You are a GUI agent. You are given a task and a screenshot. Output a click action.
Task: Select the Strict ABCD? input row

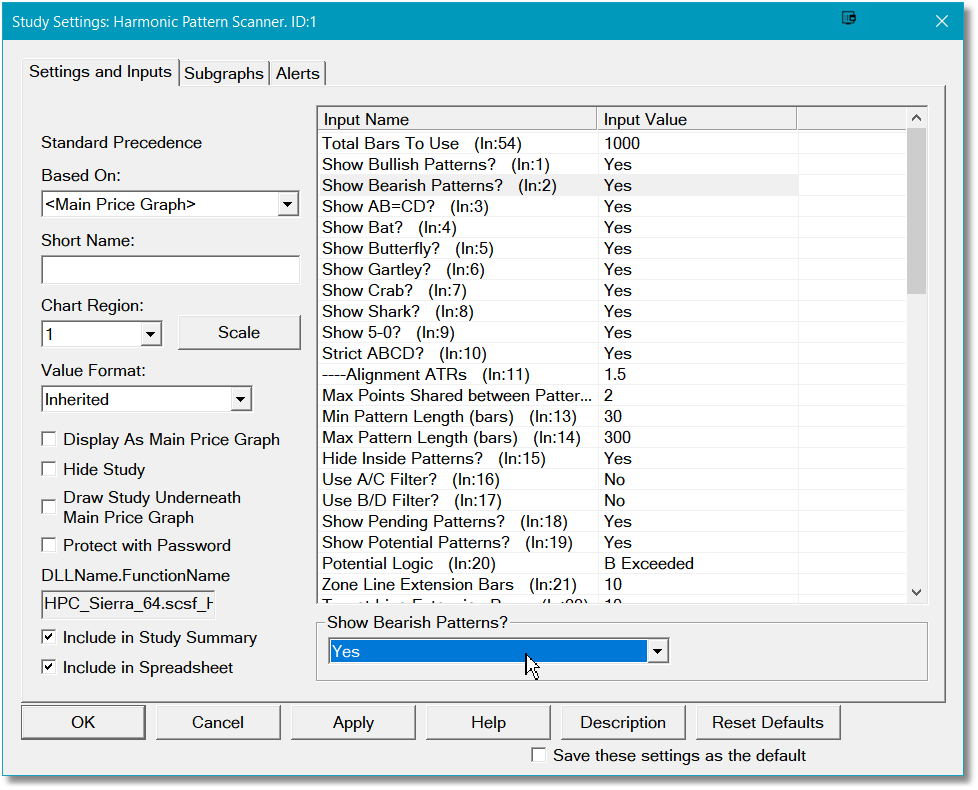(x=558, y=354)
